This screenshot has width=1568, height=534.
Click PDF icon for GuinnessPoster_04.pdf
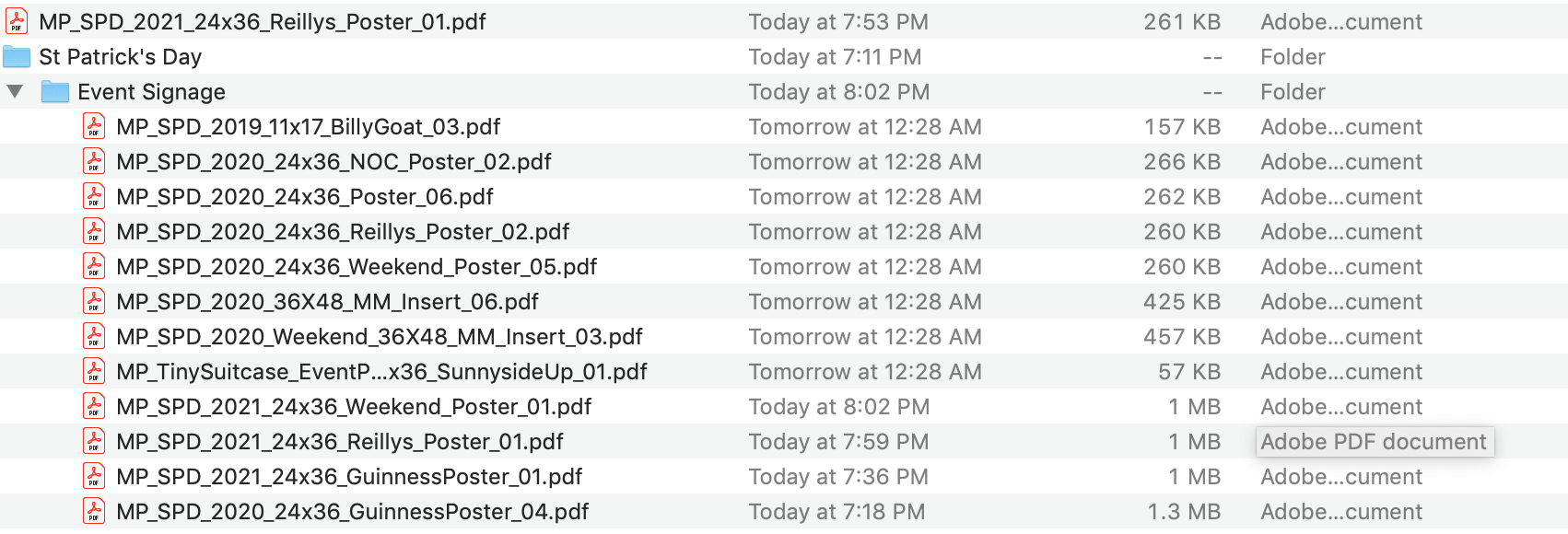pyautogui.click(x=94, y=511)
